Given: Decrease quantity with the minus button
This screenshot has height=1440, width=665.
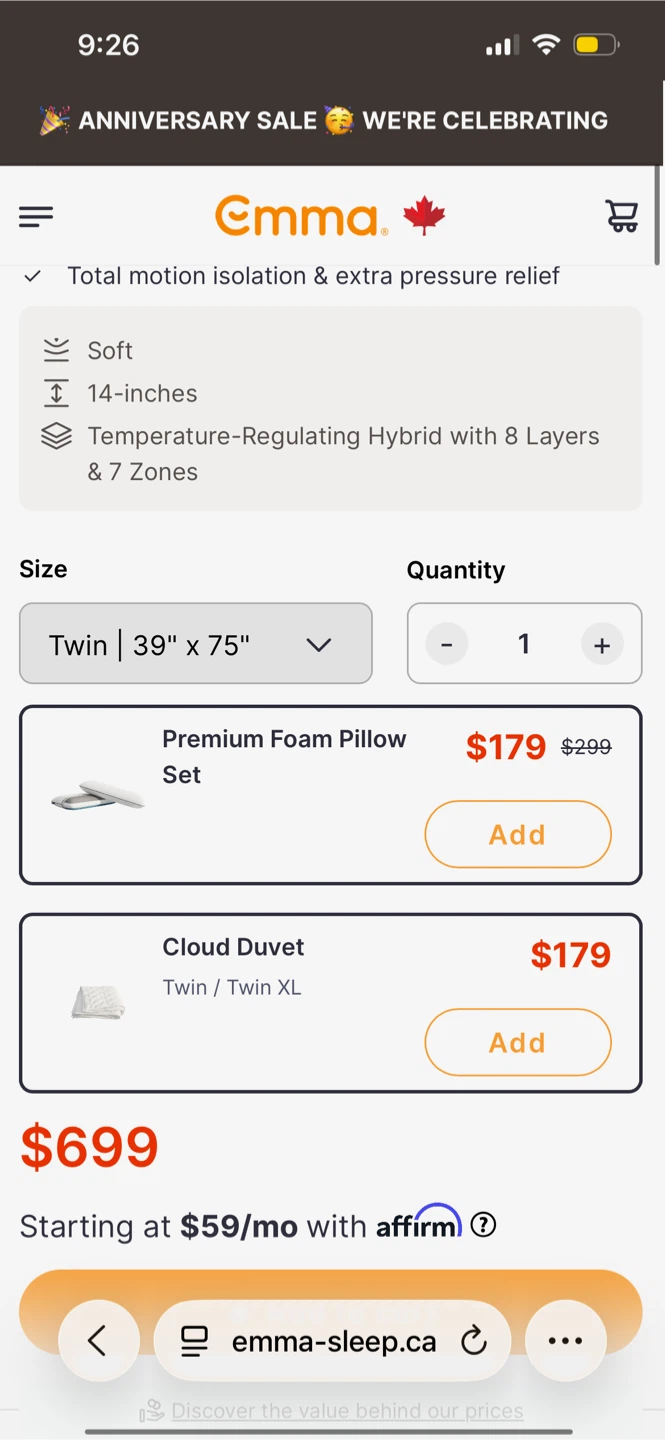Looking at the screenshot, I should click(447, 645).
